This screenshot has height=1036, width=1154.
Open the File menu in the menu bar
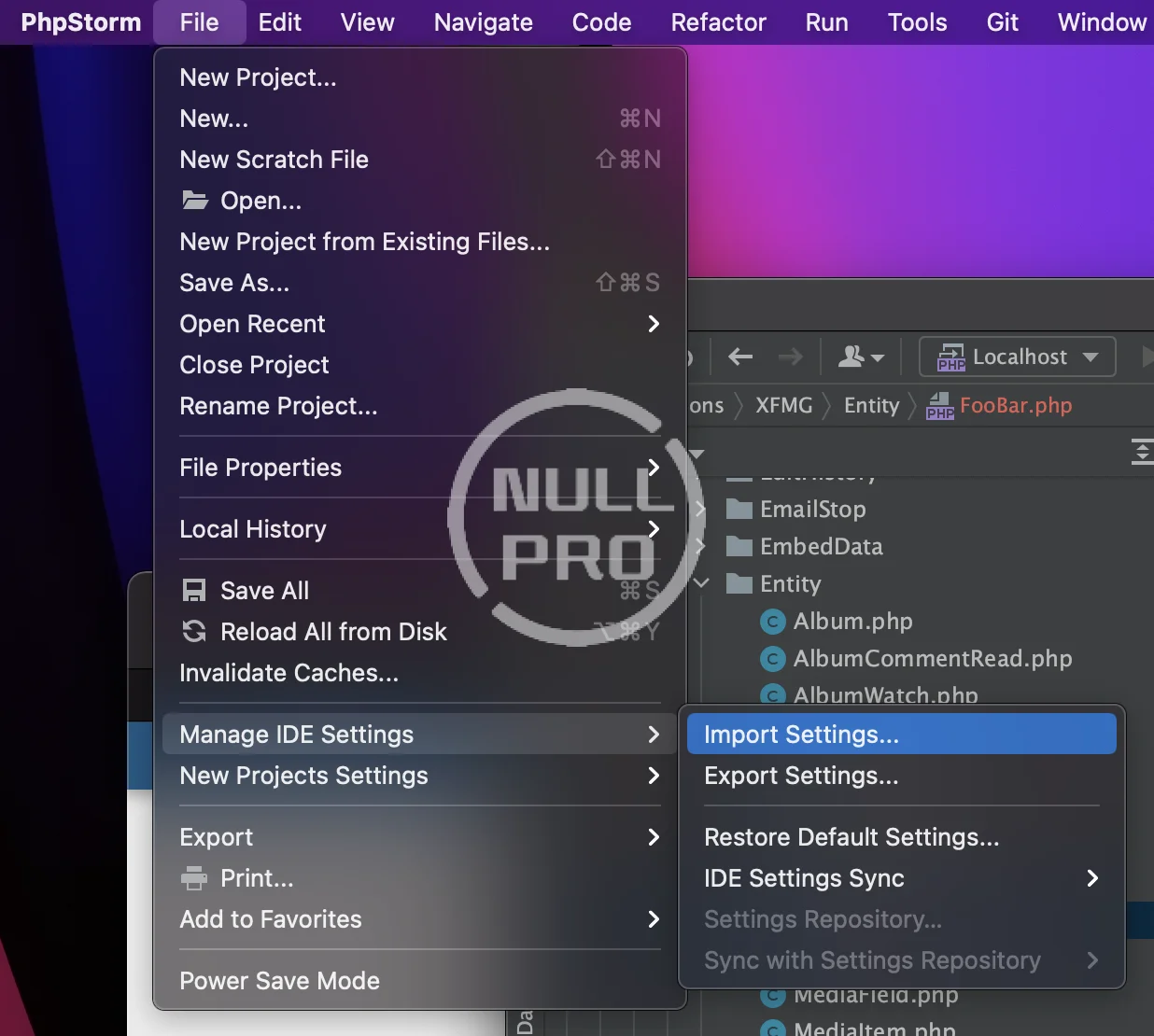point(199,22)
